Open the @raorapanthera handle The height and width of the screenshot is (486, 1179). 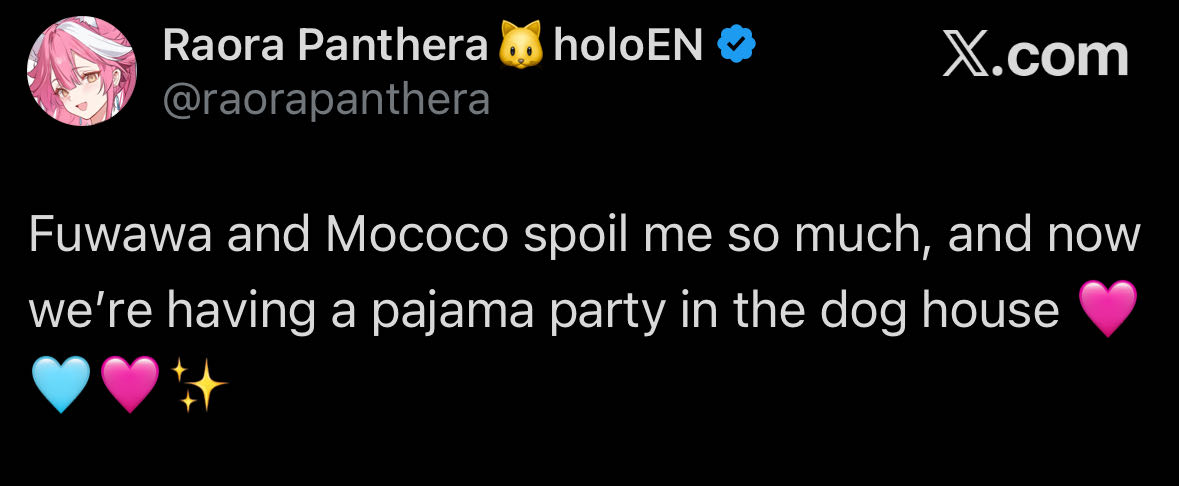pos(326,100)
